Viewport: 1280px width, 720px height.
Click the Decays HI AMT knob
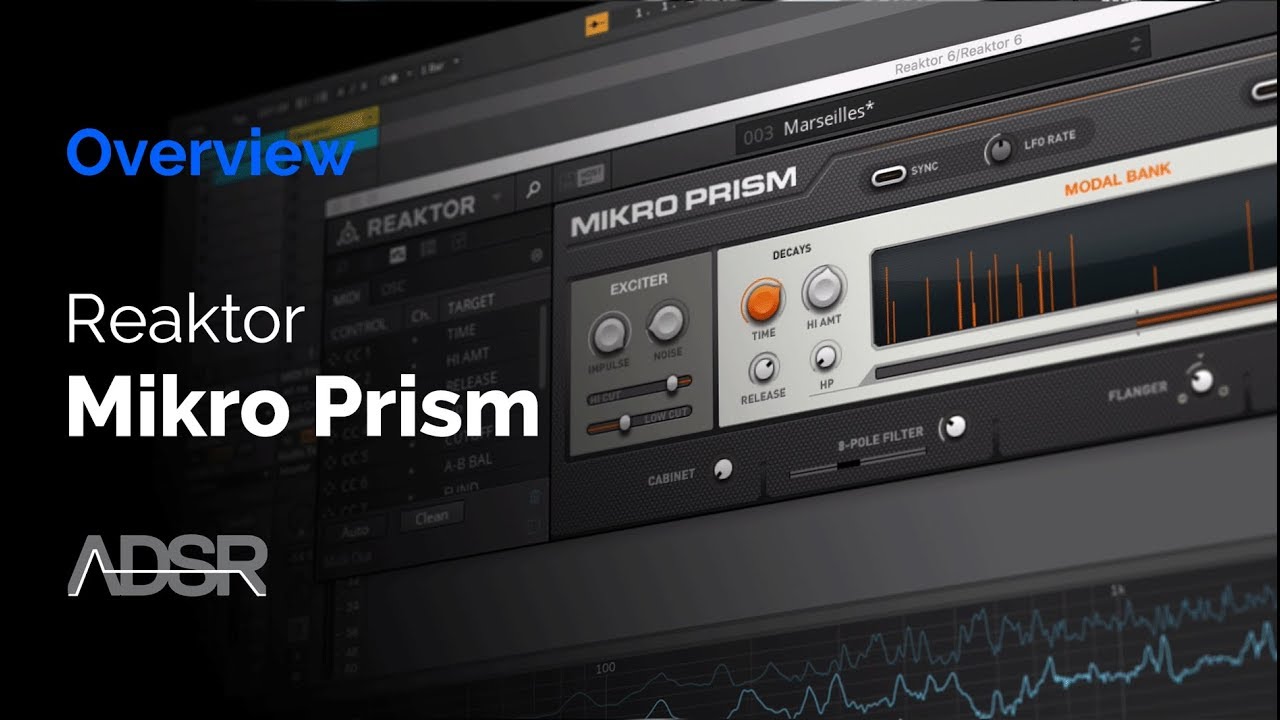click(824, 288)
